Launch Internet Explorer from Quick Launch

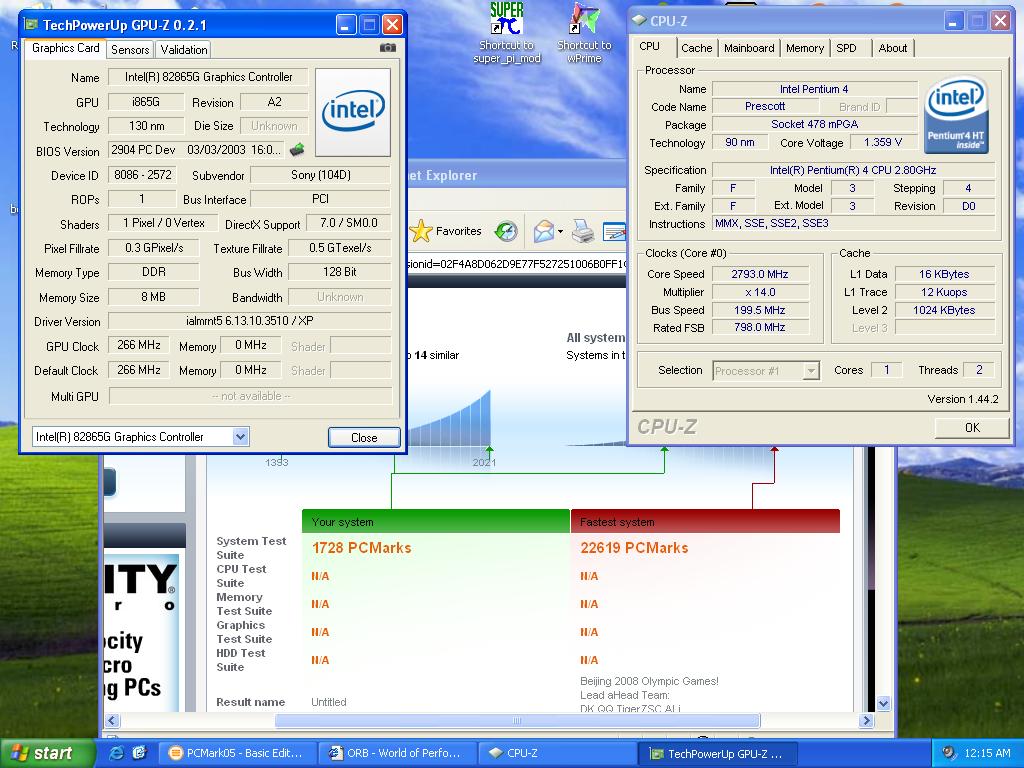(116, 753)
